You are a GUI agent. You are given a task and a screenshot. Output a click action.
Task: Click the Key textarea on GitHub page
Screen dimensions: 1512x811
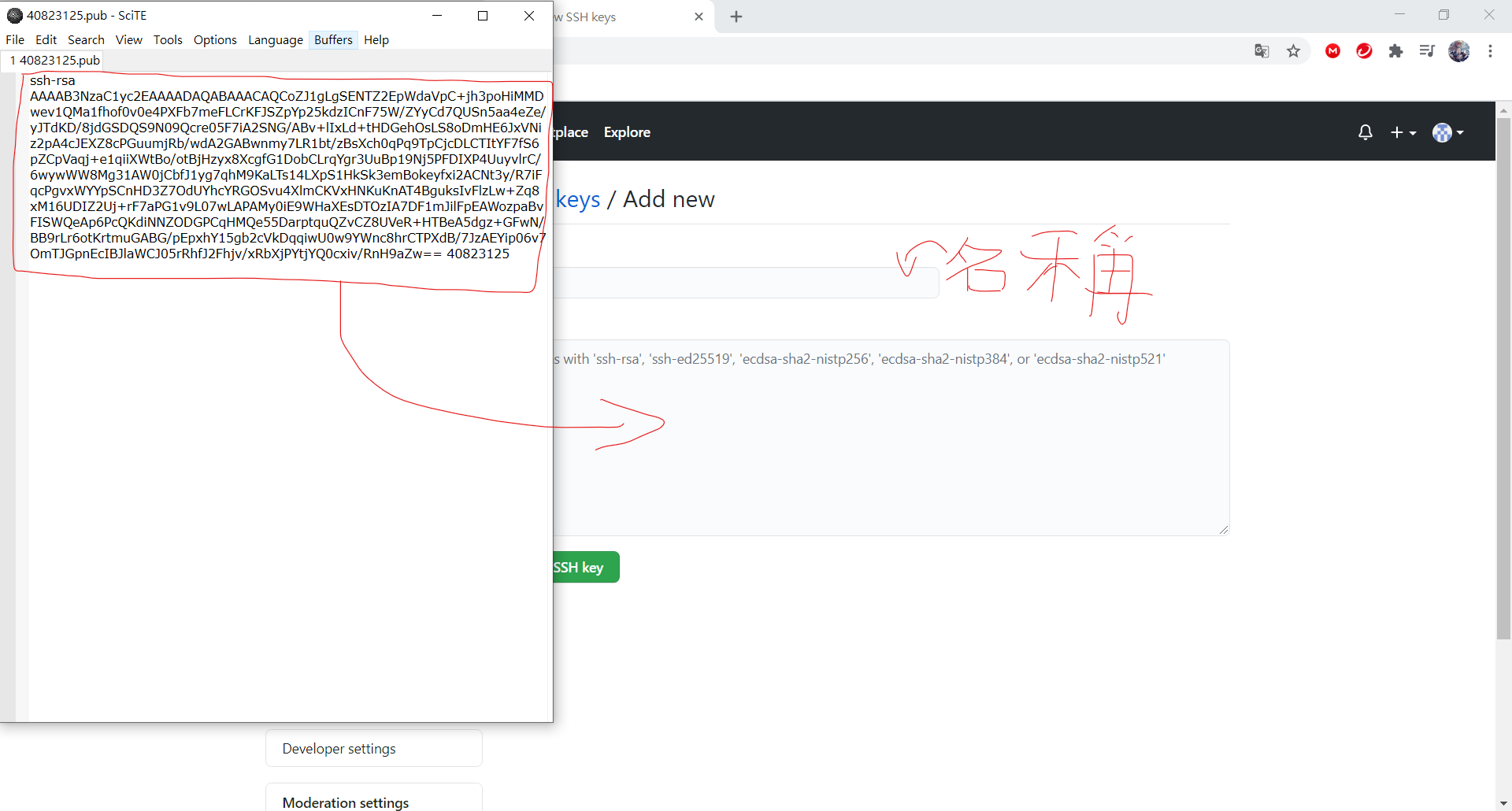tap(891, 438)
